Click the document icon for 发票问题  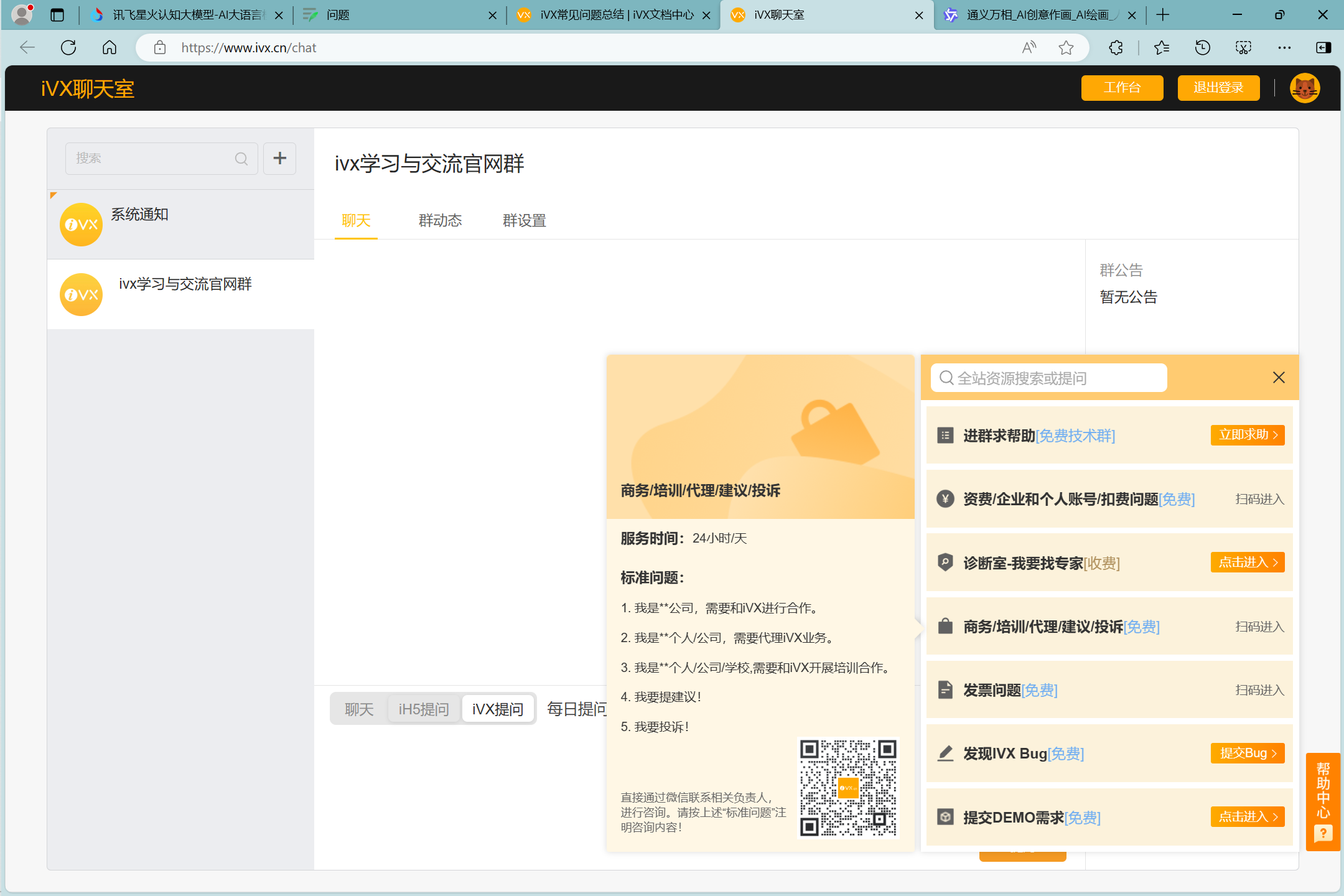pos(945,690)
